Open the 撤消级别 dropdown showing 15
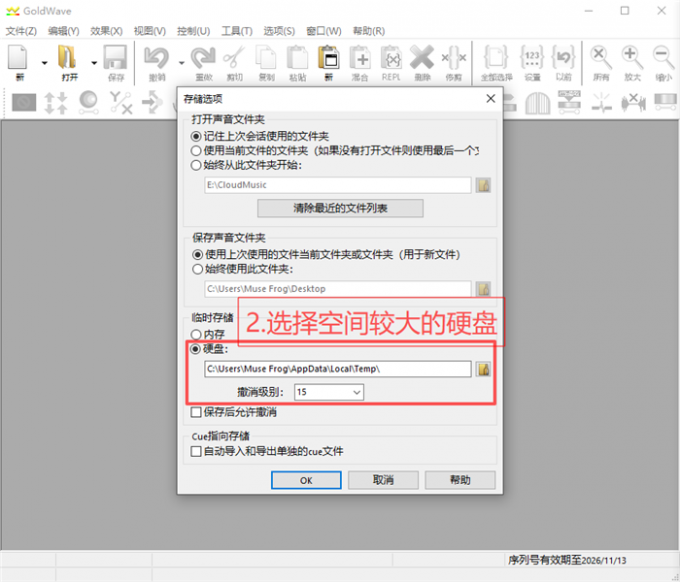The height and width of the screenshot is (582, 680). coord(329,393)
